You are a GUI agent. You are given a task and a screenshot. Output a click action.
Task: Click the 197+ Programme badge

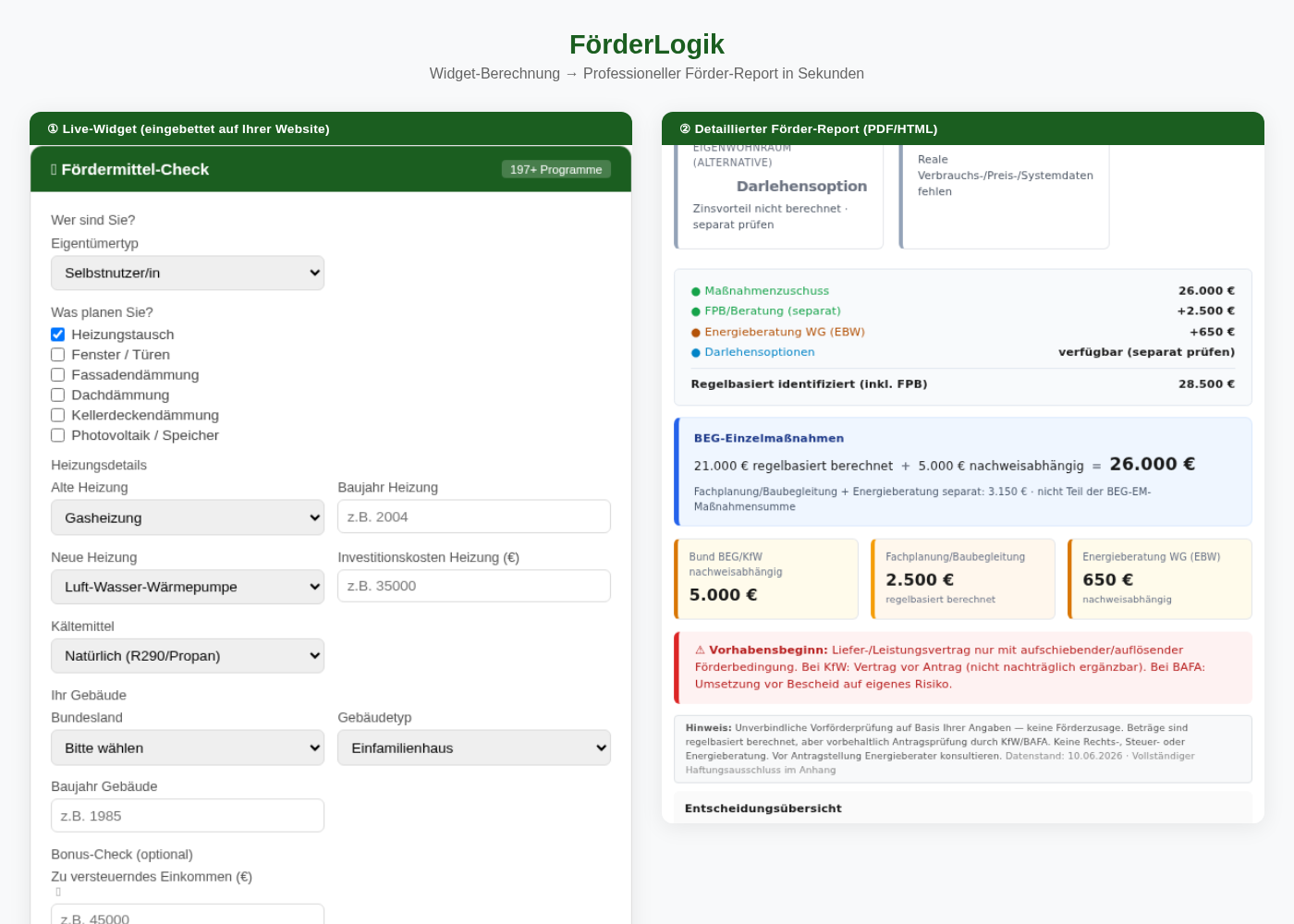click(556, 169)
